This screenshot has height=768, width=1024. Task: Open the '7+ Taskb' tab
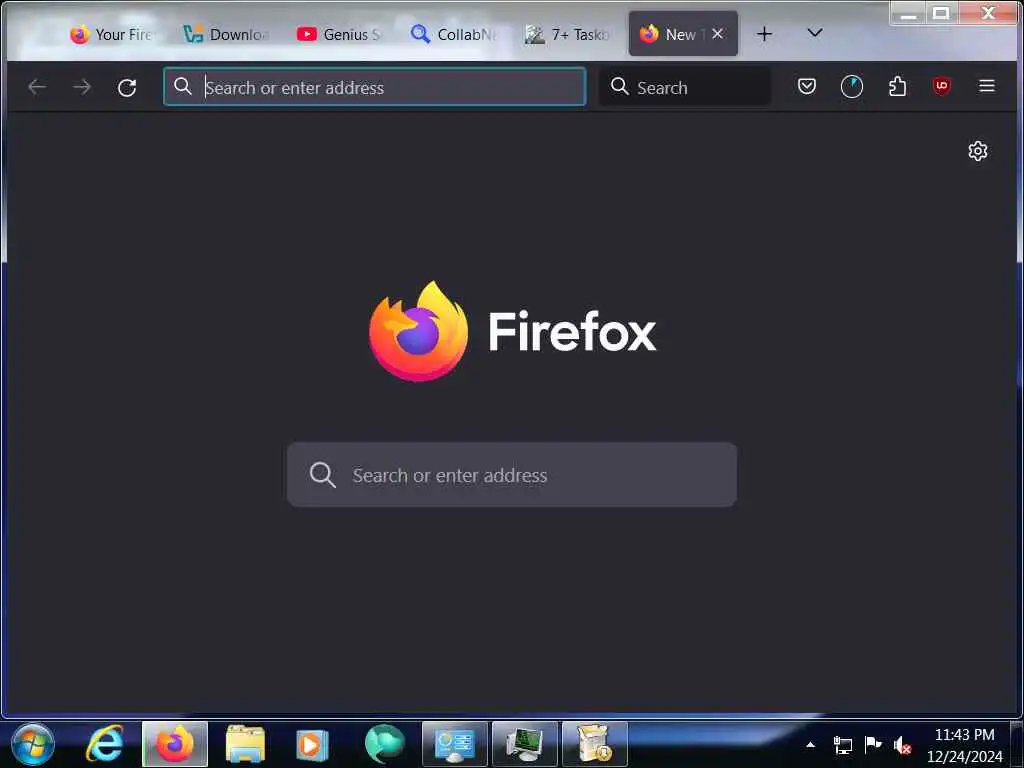566,34
